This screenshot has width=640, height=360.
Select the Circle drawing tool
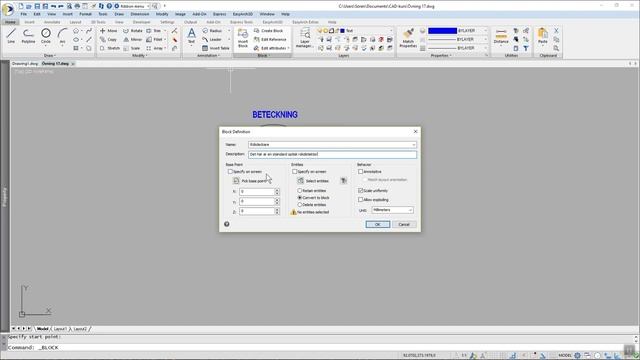pyautogui.click(x=46, y=36)
